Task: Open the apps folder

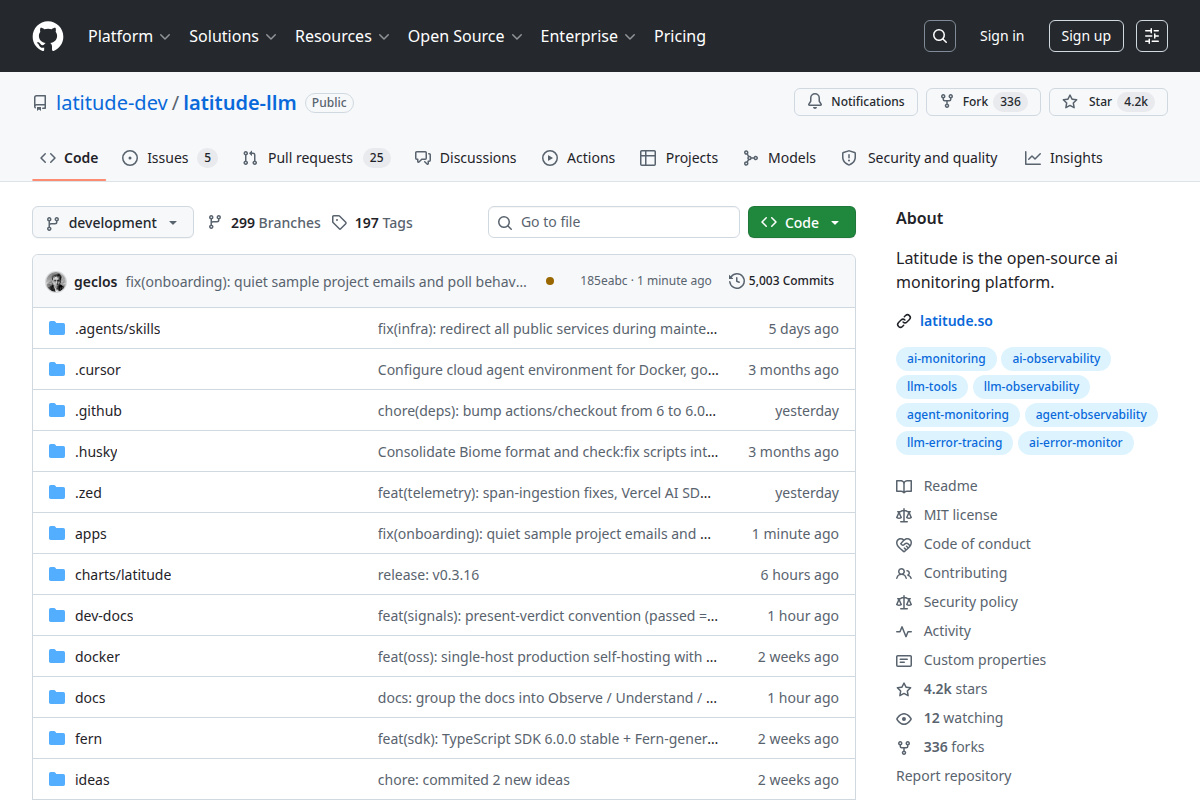Action: click(x=91, y=534)
